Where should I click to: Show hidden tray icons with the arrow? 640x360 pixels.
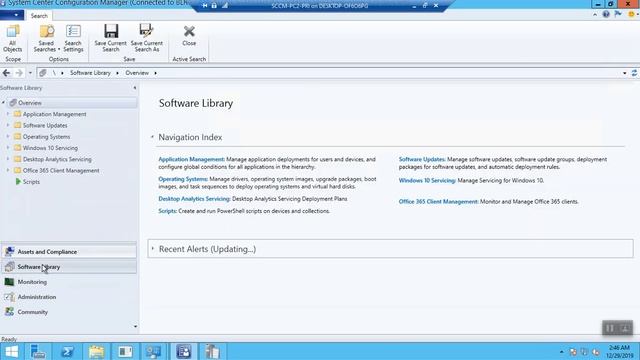pyautogui.click(x=562, y=352)
